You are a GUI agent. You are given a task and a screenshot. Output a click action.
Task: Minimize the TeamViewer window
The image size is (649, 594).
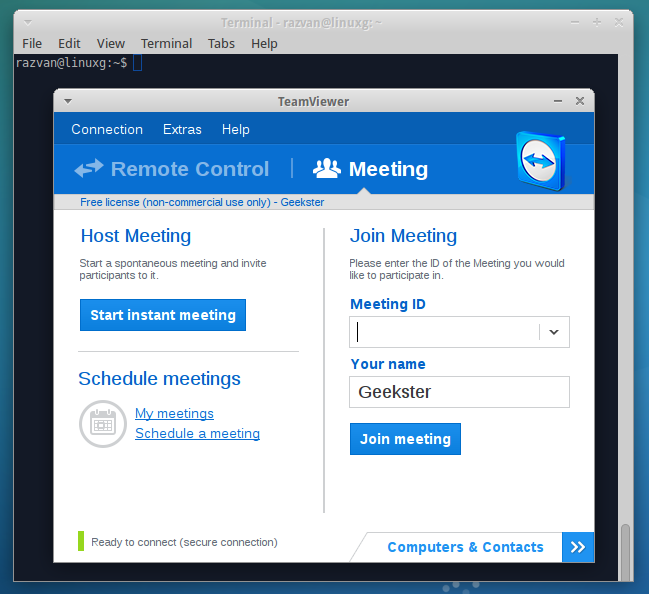pyautogui.click(x=558, y=101)
